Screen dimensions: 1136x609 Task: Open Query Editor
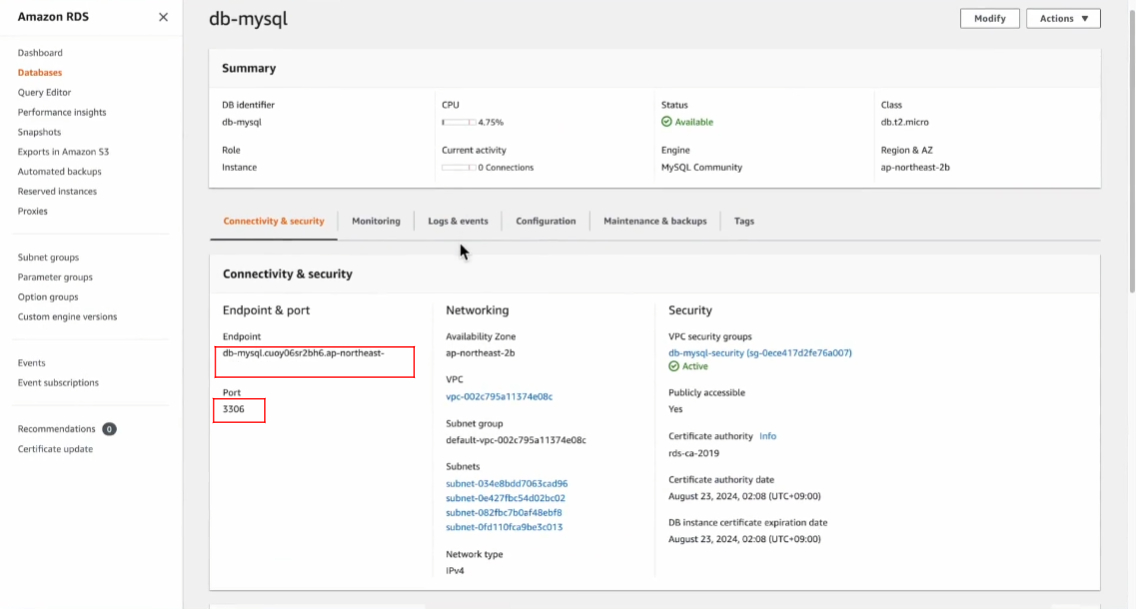(x=44, y=93)
